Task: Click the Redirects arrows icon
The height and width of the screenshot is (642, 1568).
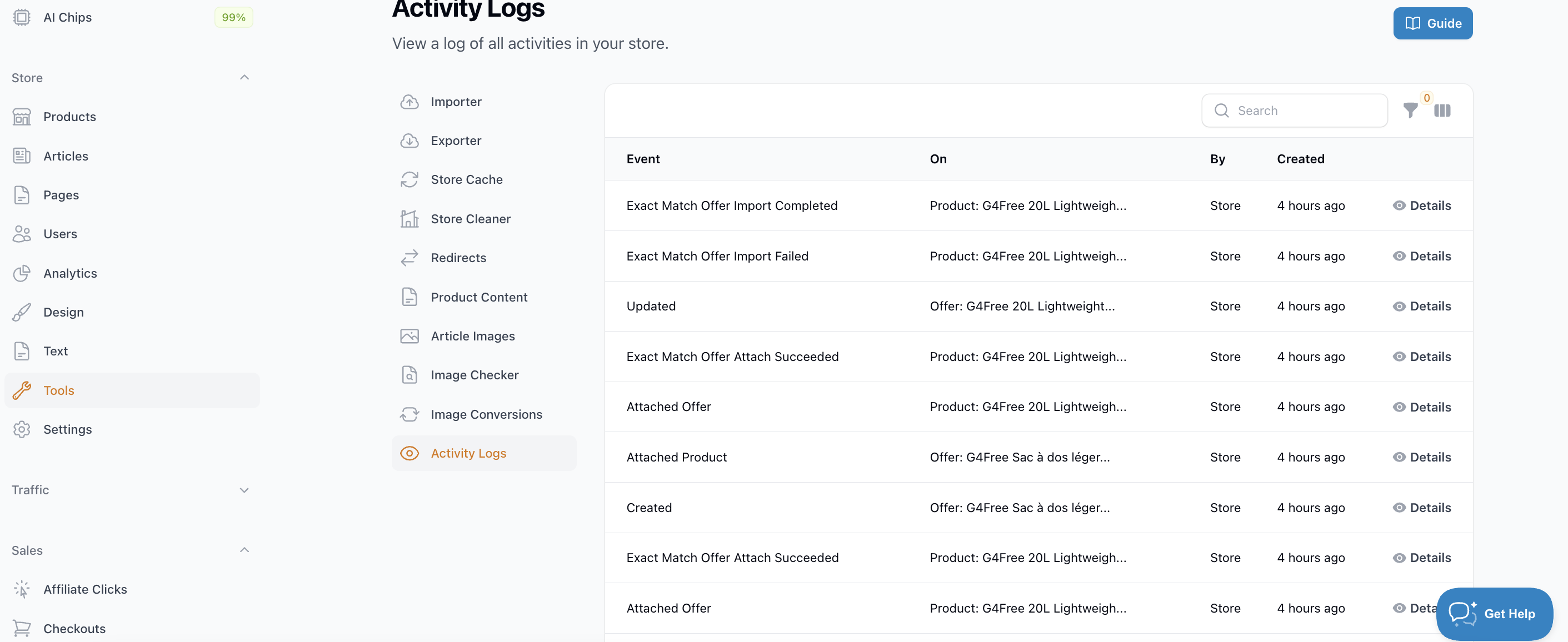Action: pos(409,258)
